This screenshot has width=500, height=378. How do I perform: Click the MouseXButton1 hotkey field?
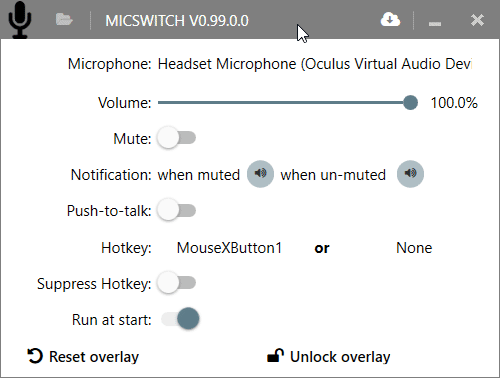click(x=229, y=248)
